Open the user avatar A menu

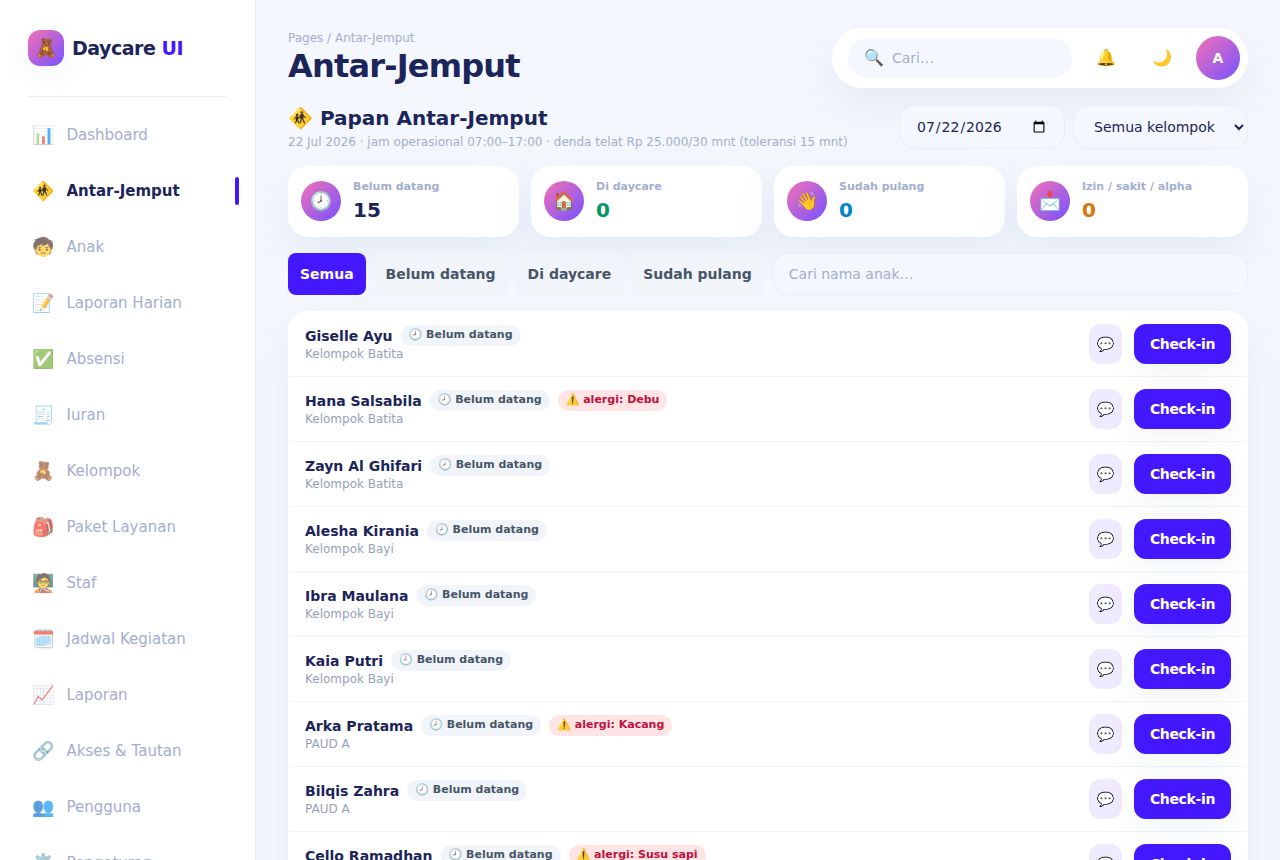[1218, 58]
